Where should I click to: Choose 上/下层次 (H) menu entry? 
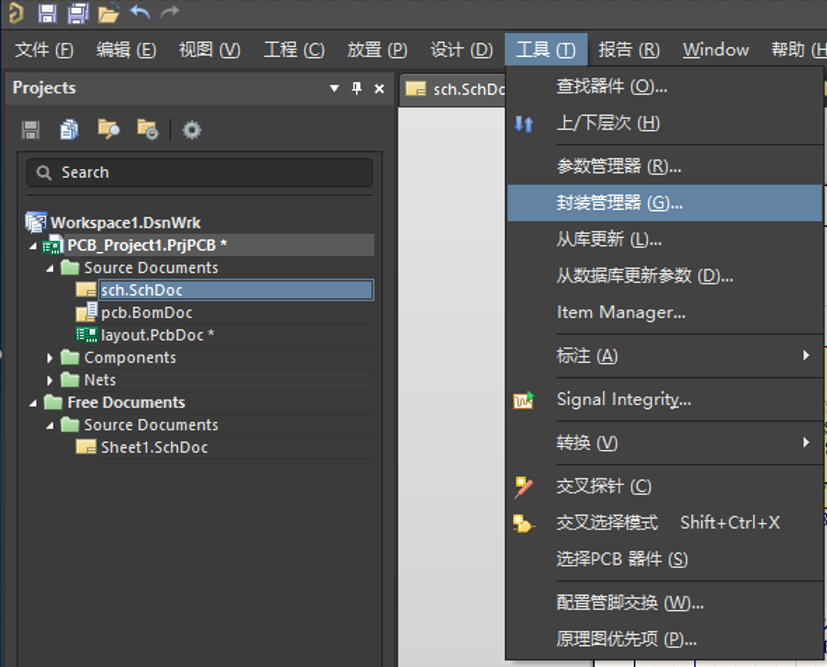coord(665,123)
